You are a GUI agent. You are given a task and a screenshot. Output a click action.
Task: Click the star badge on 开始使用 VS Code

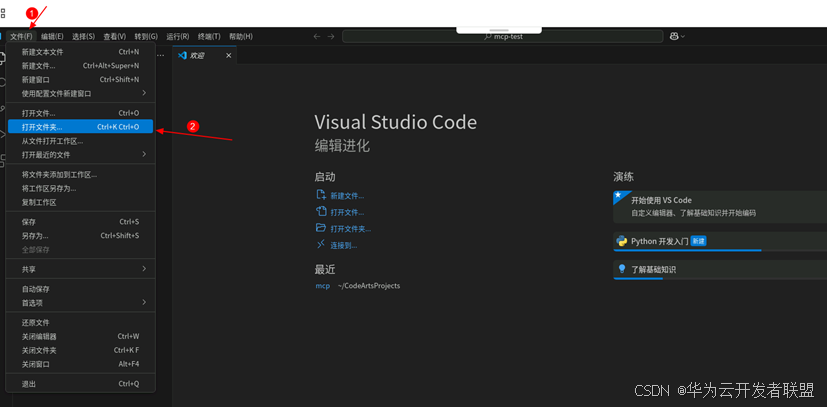point(618,195)
